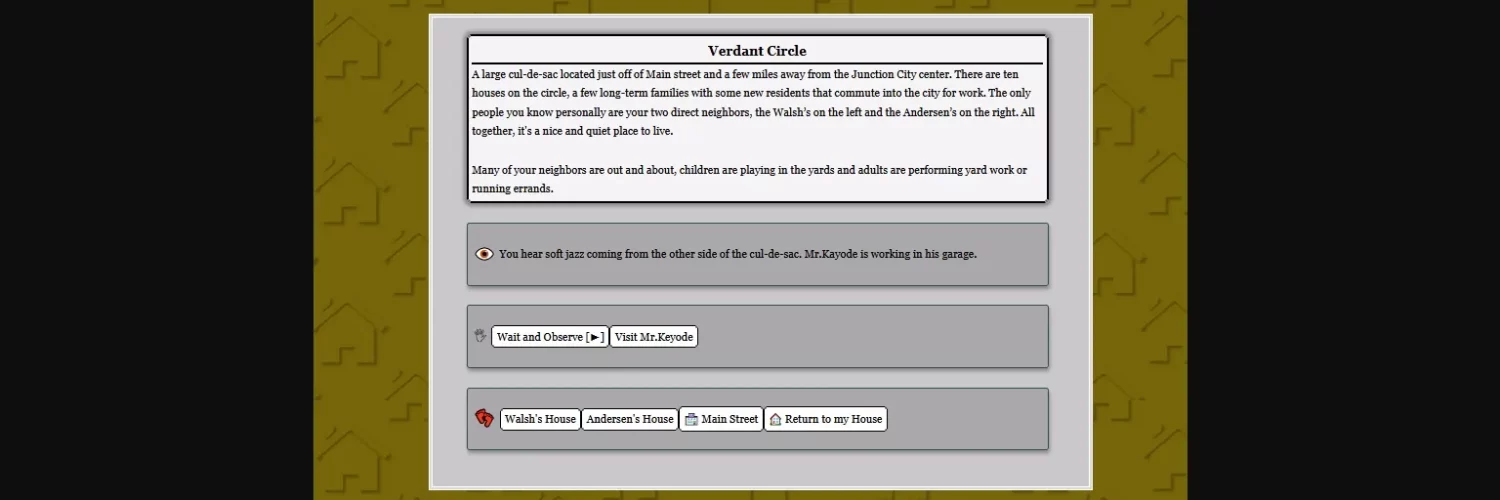The height and width of the screenshot is (500, 1500).
Task: Visit Mr.Keyode in his garage
Action: [x=653, y=337]
